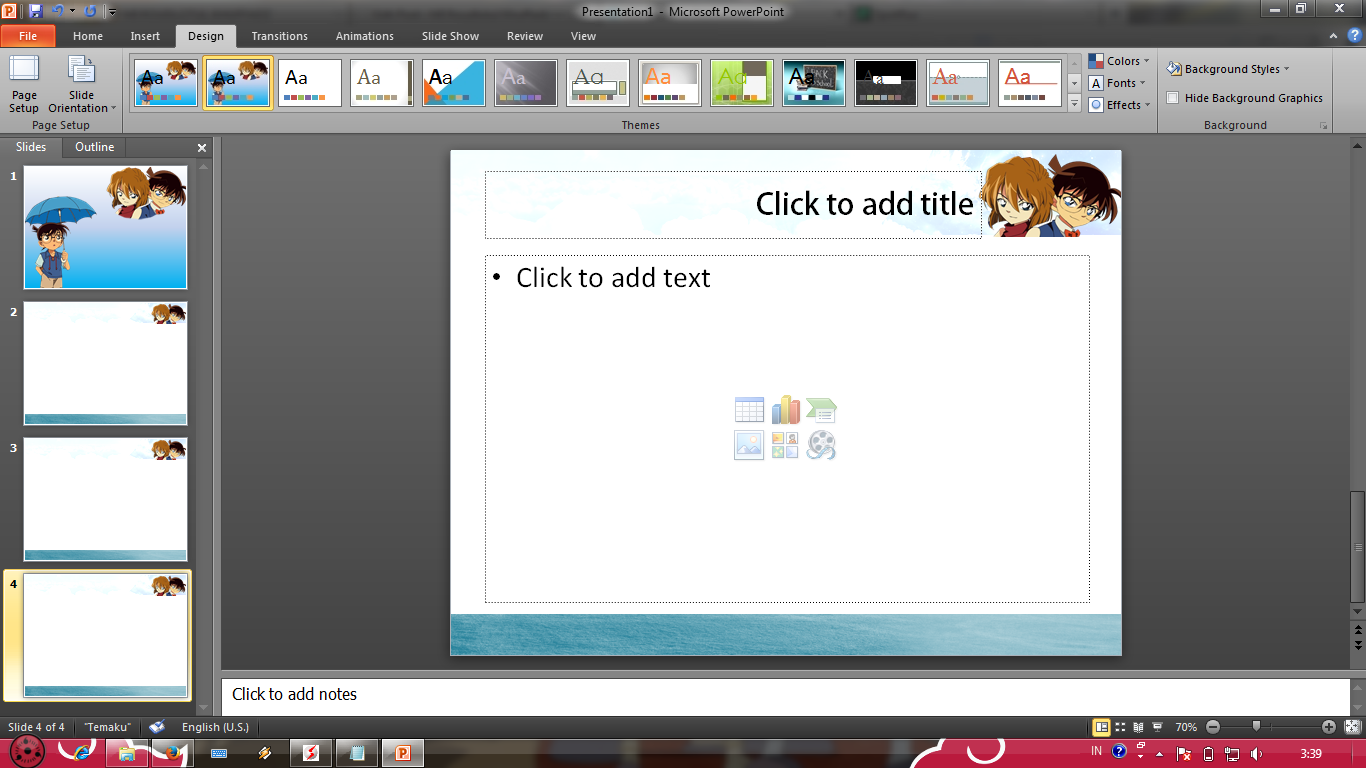Insert picture from file placeholder icon
This screenshot has height=768, width=1366.
[x=749, y=445]
